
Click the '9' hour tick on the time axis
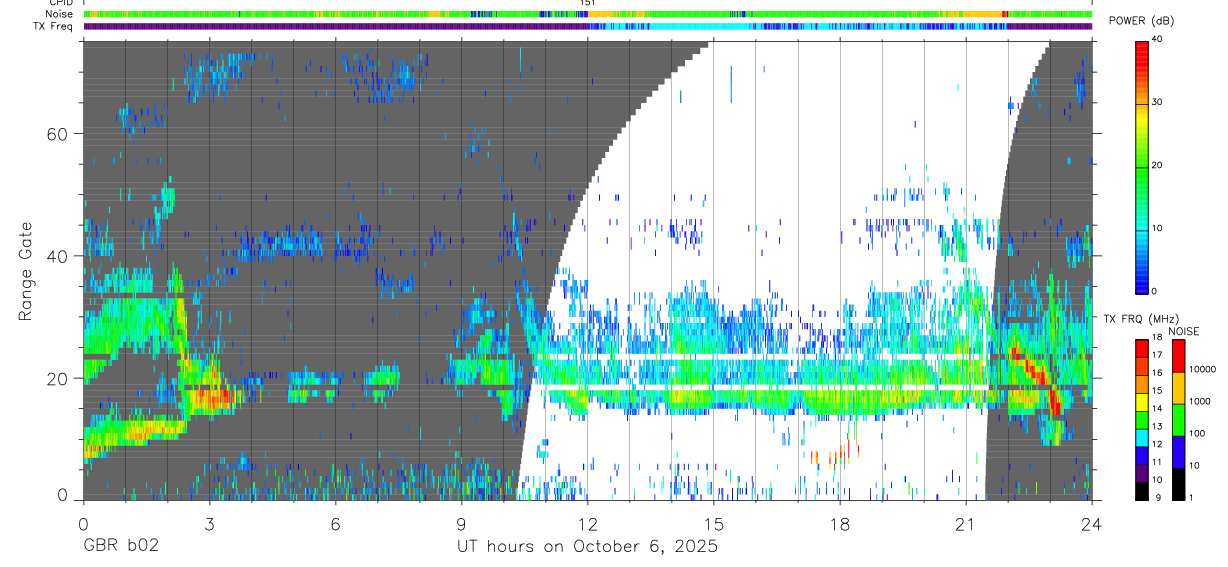tap(461, 523)
